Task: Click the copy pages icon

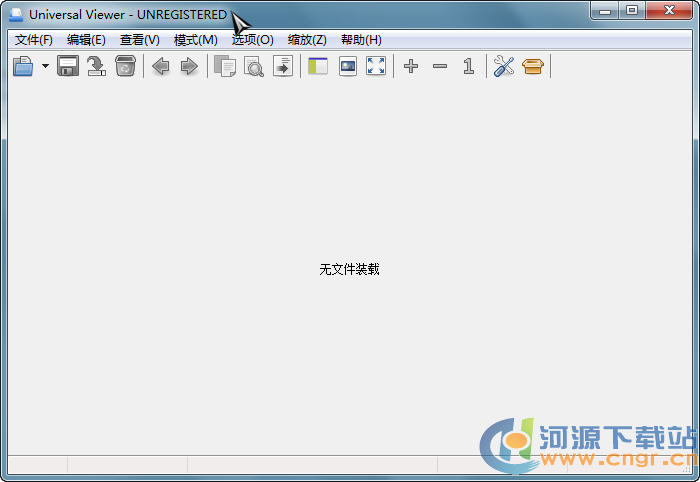Action: pyautogui.click(x=225, y=67)
